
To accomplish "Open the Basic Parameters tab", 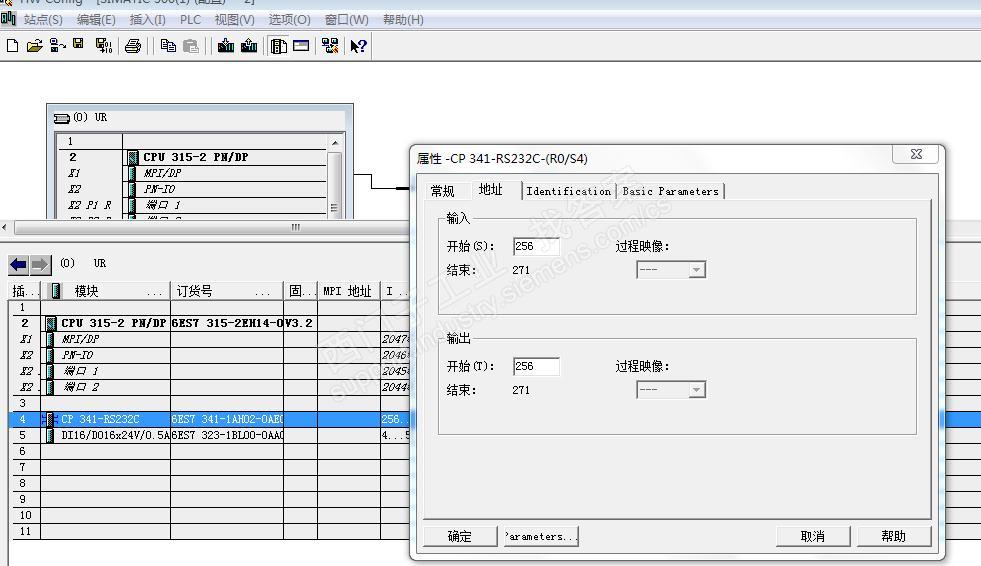I will pyautogui.click(x=670, y=191).
